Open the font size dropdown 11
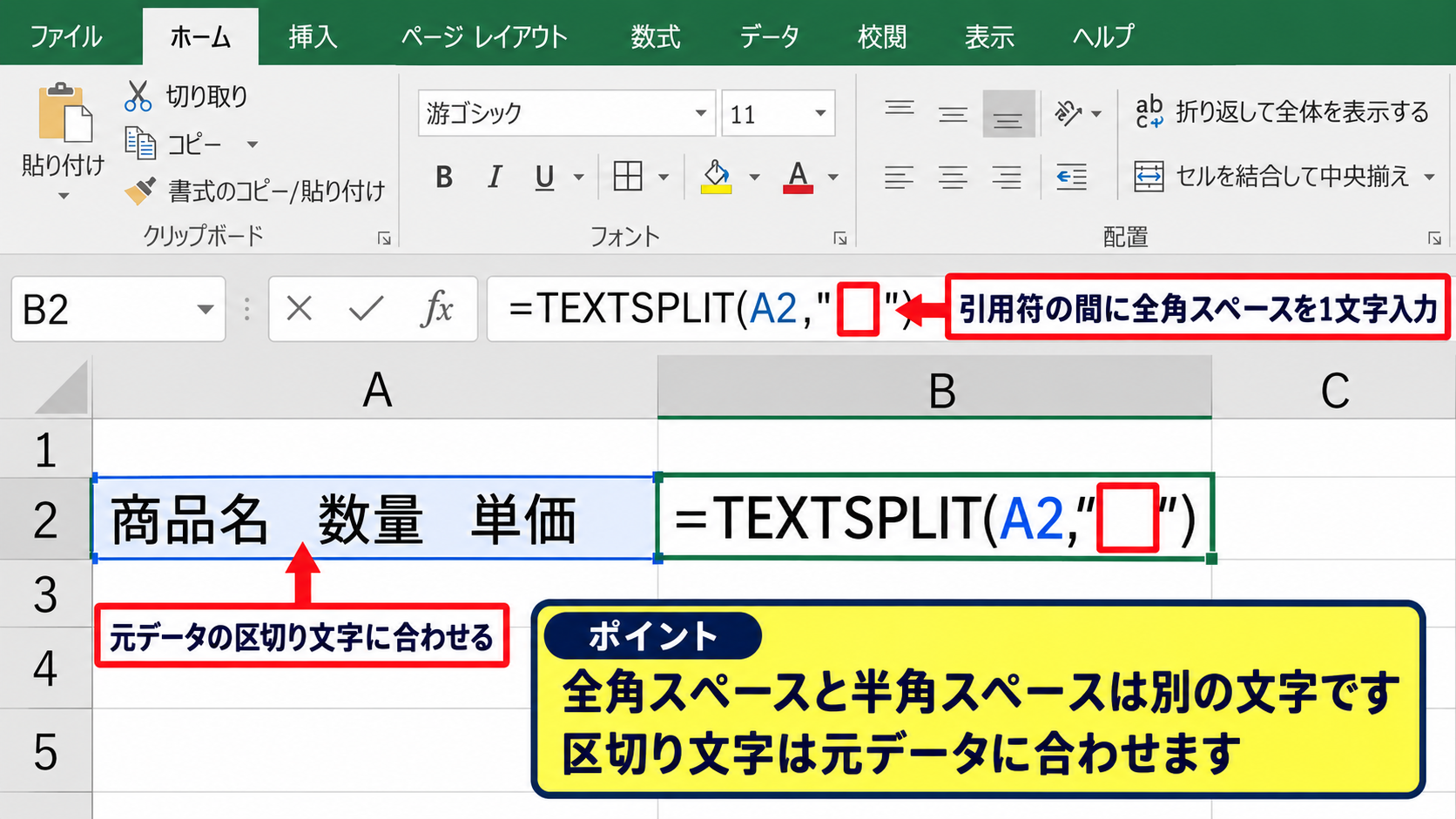 click(820, 113)
